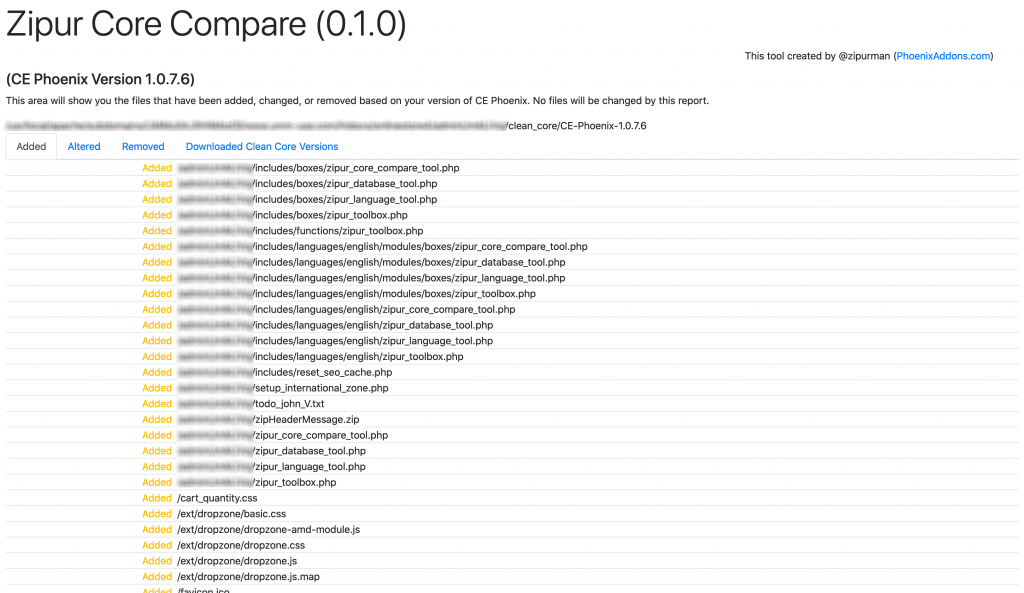Click modules/boxes/zipur_database_tool.php language row
1024x593 pixels.
tap(512, 262)
